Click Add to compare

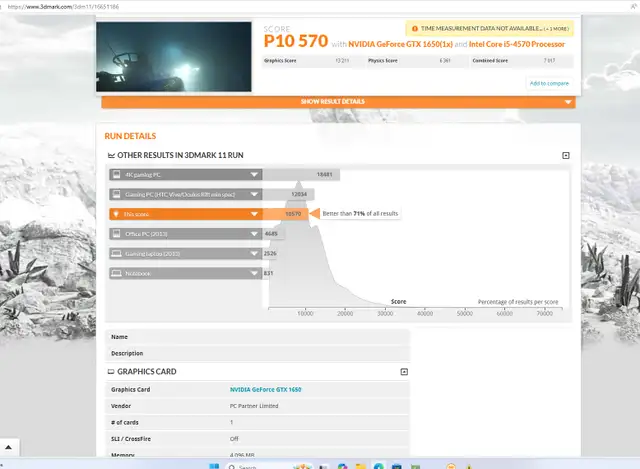coord(549,83)
